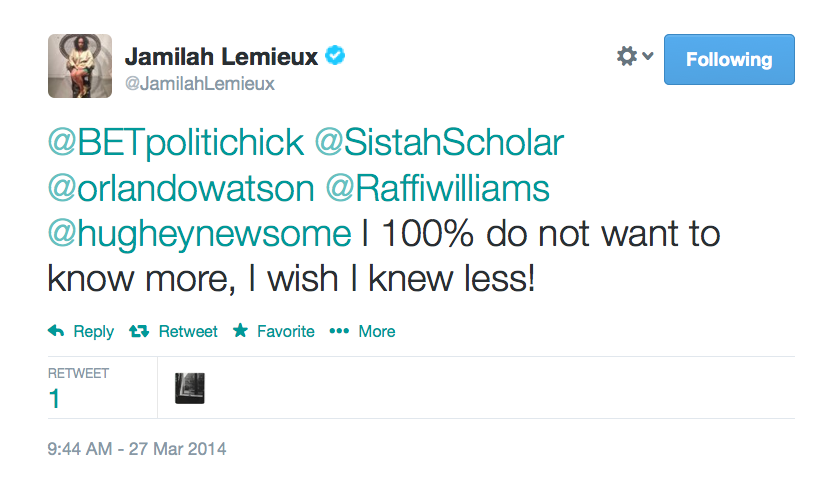Toggle the Following button
This screenshot has width=833, height=498.
[x=729, y=60]
